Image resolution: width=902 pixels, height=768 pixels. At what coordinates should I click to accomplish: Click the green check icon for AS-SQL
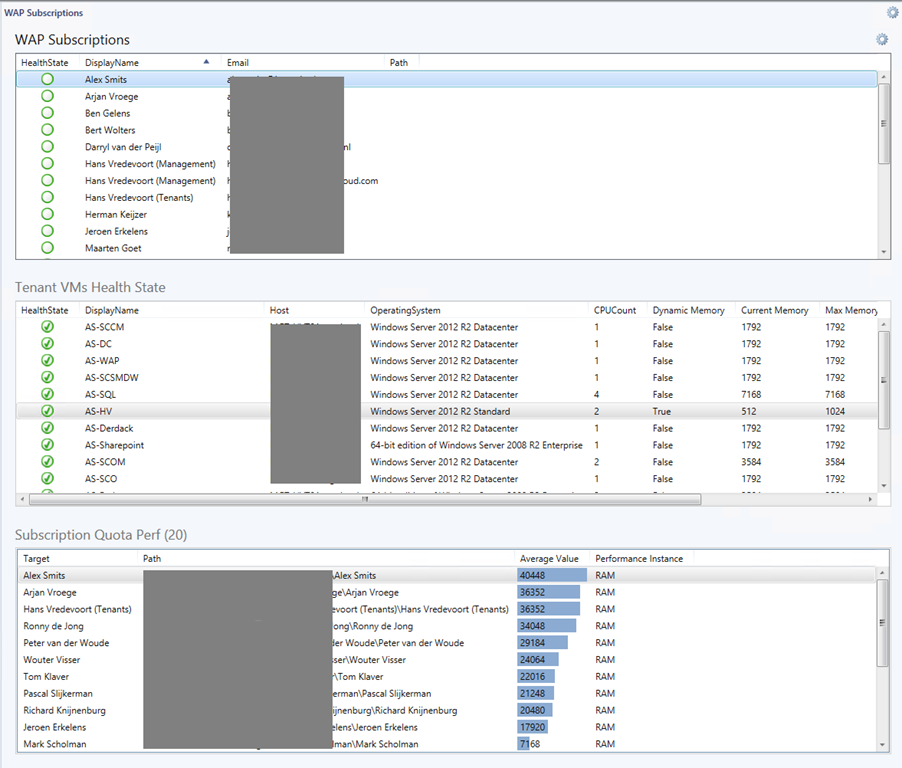click(47, 394)
